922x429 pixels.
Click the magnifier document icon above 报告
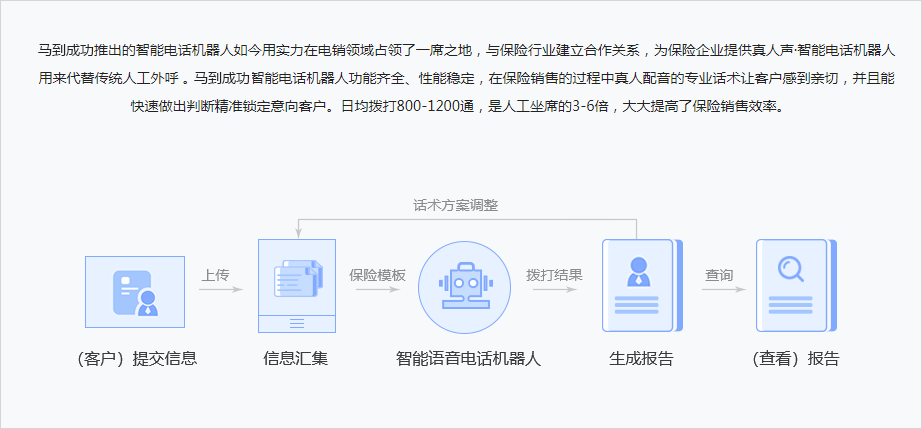point(793,285)
